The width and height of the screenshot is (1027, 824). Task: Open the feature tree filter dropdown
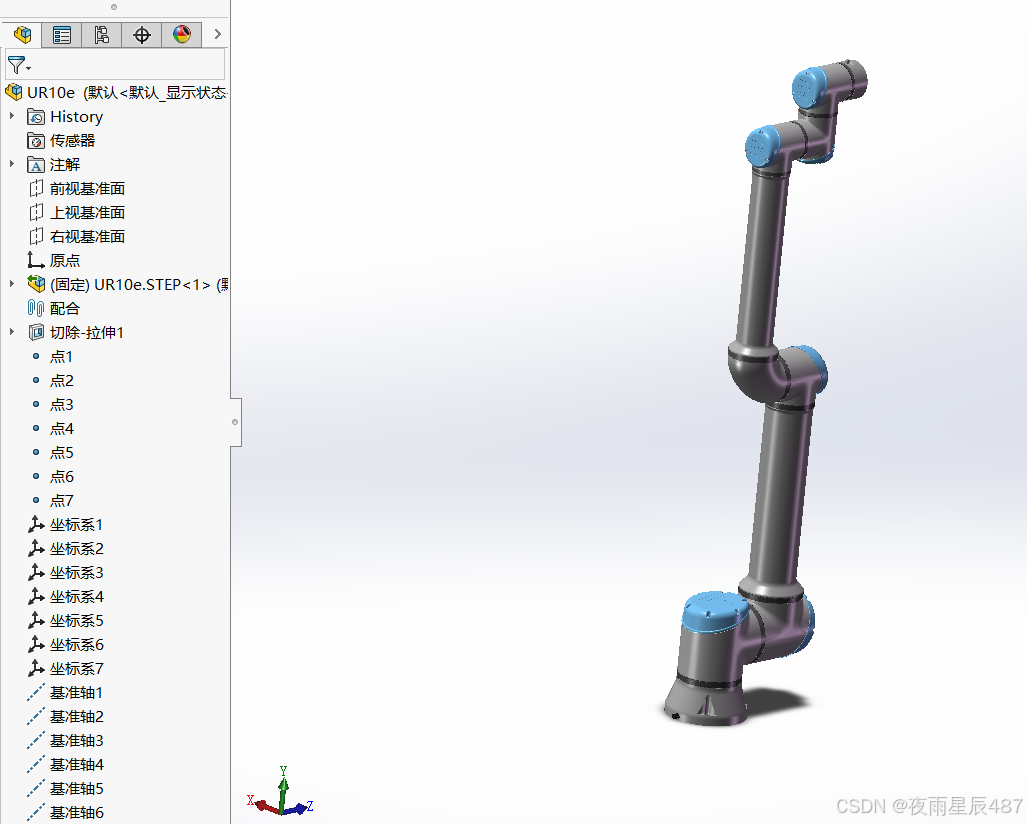pos(19,65)
